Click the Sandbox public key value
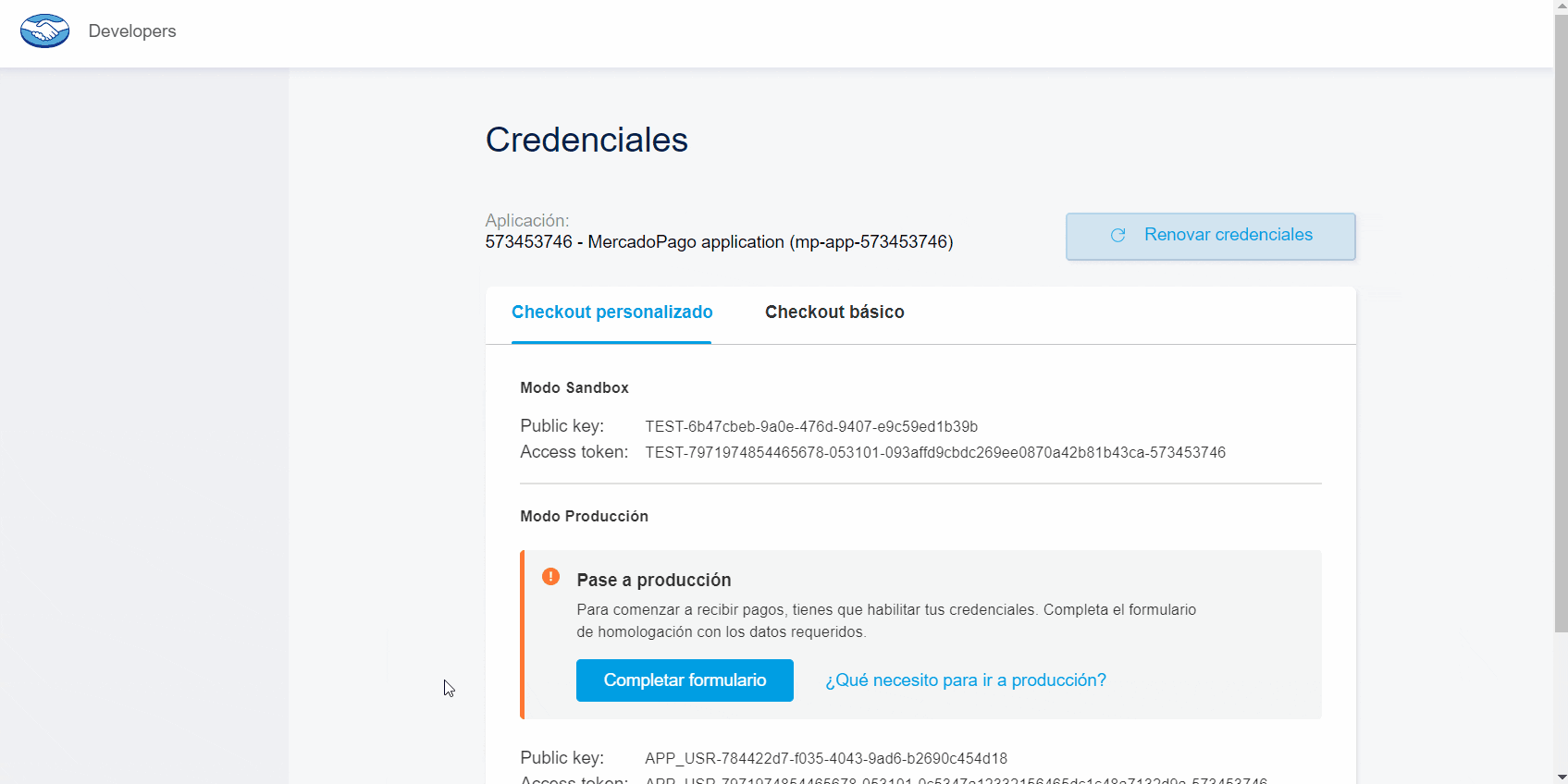1568x784 pixels. click(x=811, y=427)
